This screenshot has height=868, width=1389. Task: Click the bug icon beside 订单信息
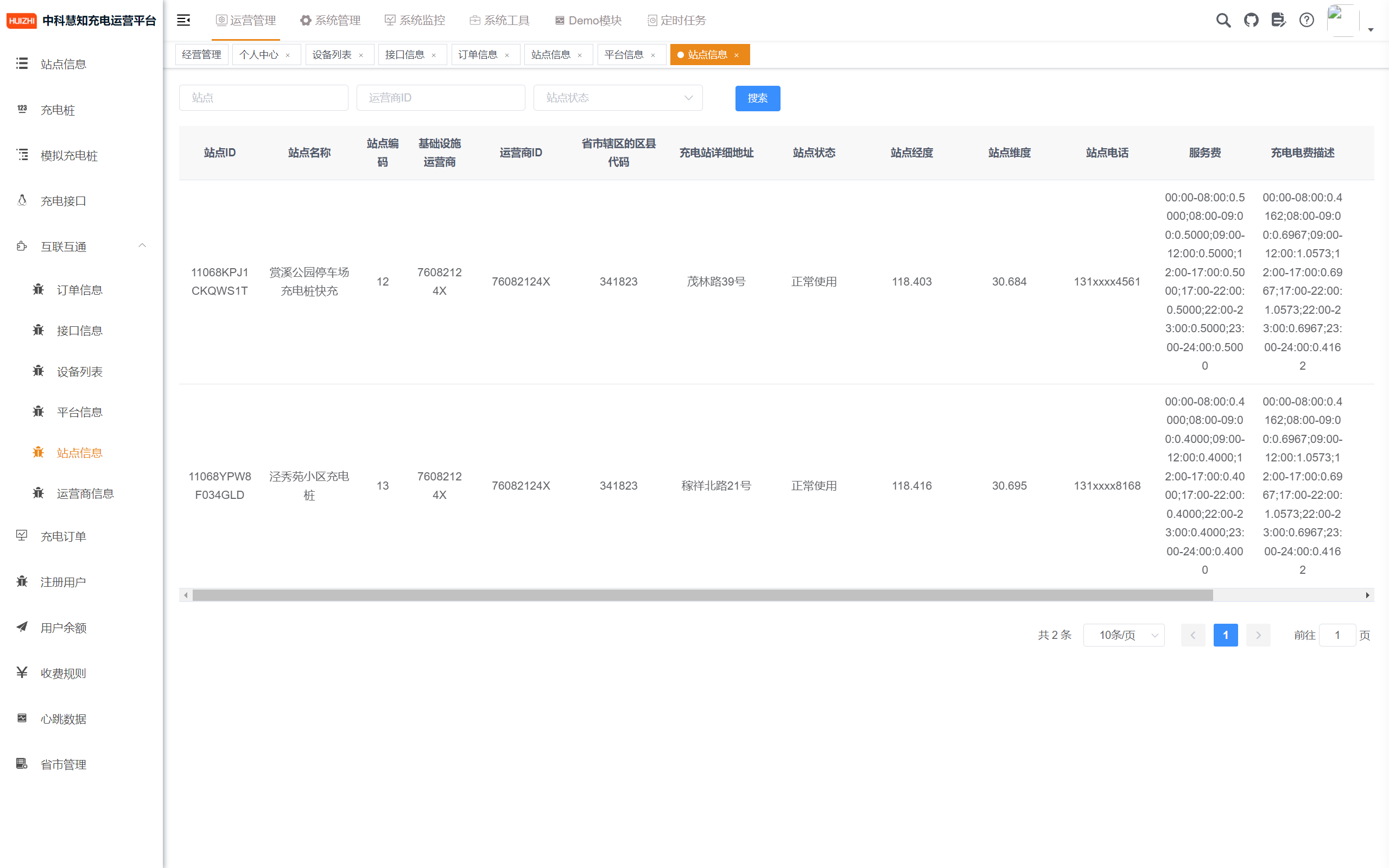(39, 289)
